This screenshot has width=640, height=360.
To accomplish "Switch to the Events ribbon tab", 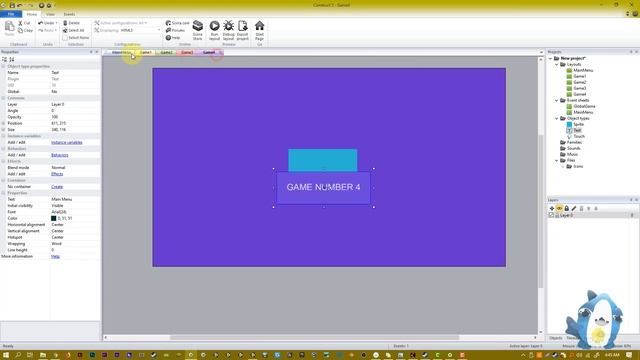I will click(69, 14).
